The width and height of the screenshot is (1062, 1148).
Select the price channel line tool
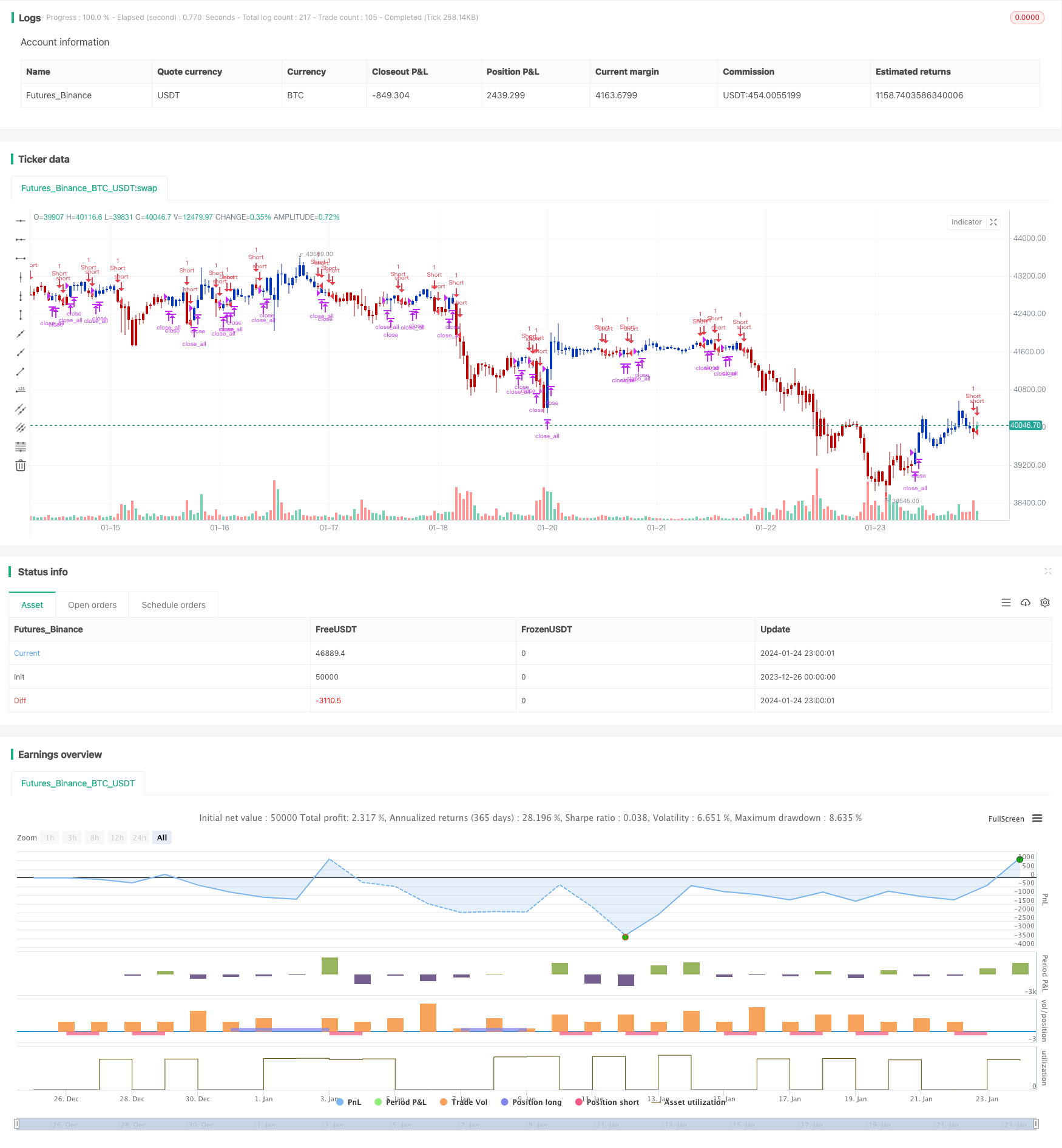point(21,409)
